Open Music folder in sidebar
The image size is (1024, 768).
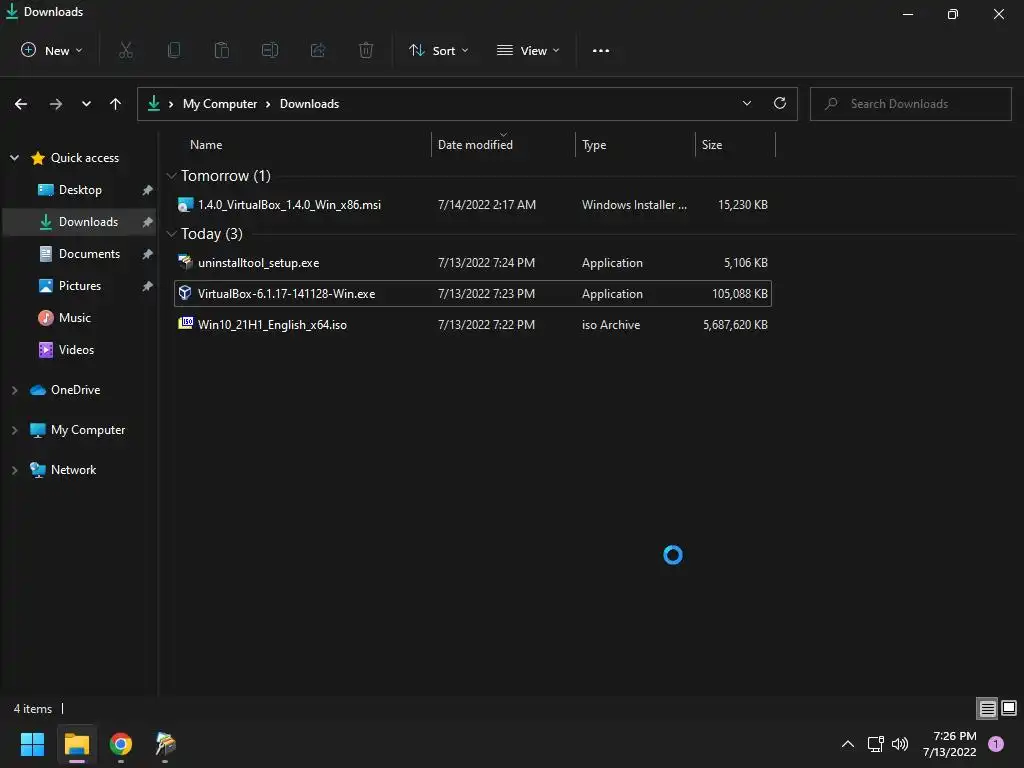coord(75,318)
